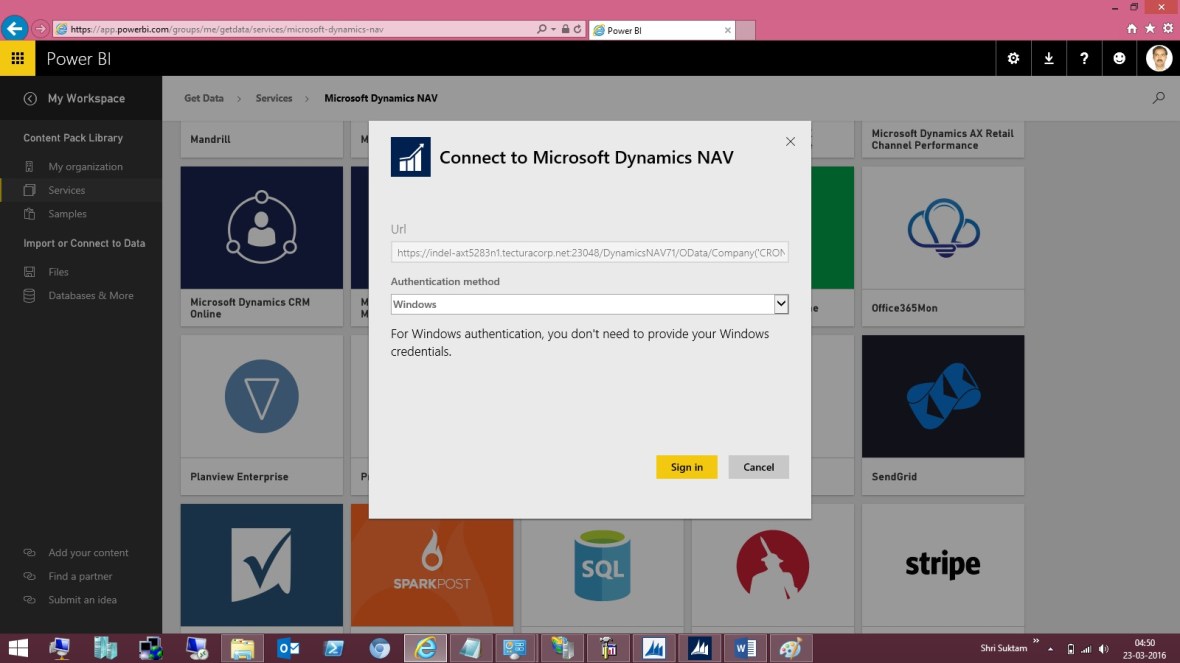Click the Cancel button
The image size is (1180, 663).
point(758,467)
